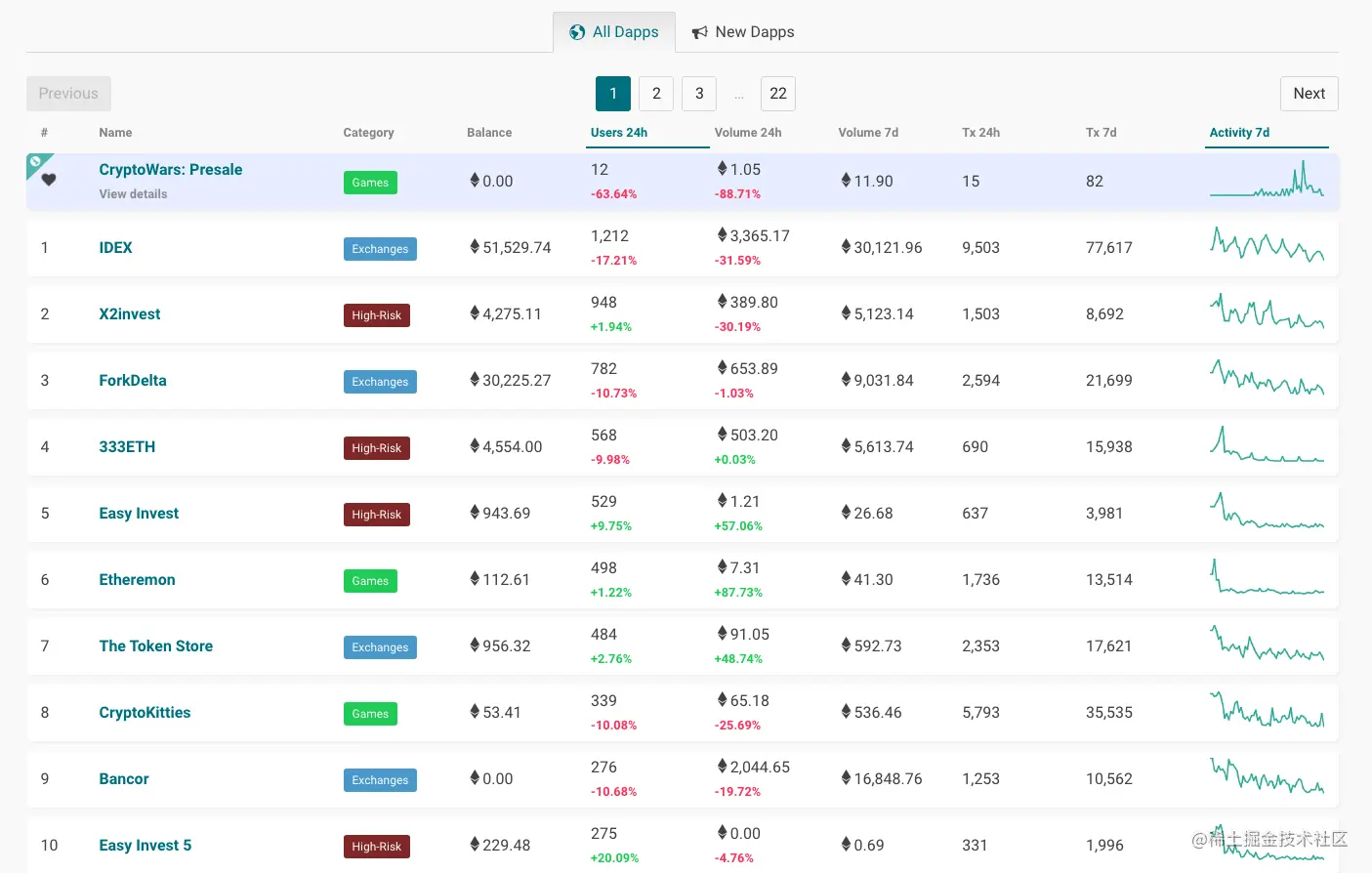
Task: Click the promoted tag corner on CryptoWars row
Action: (x=37, y=163)
